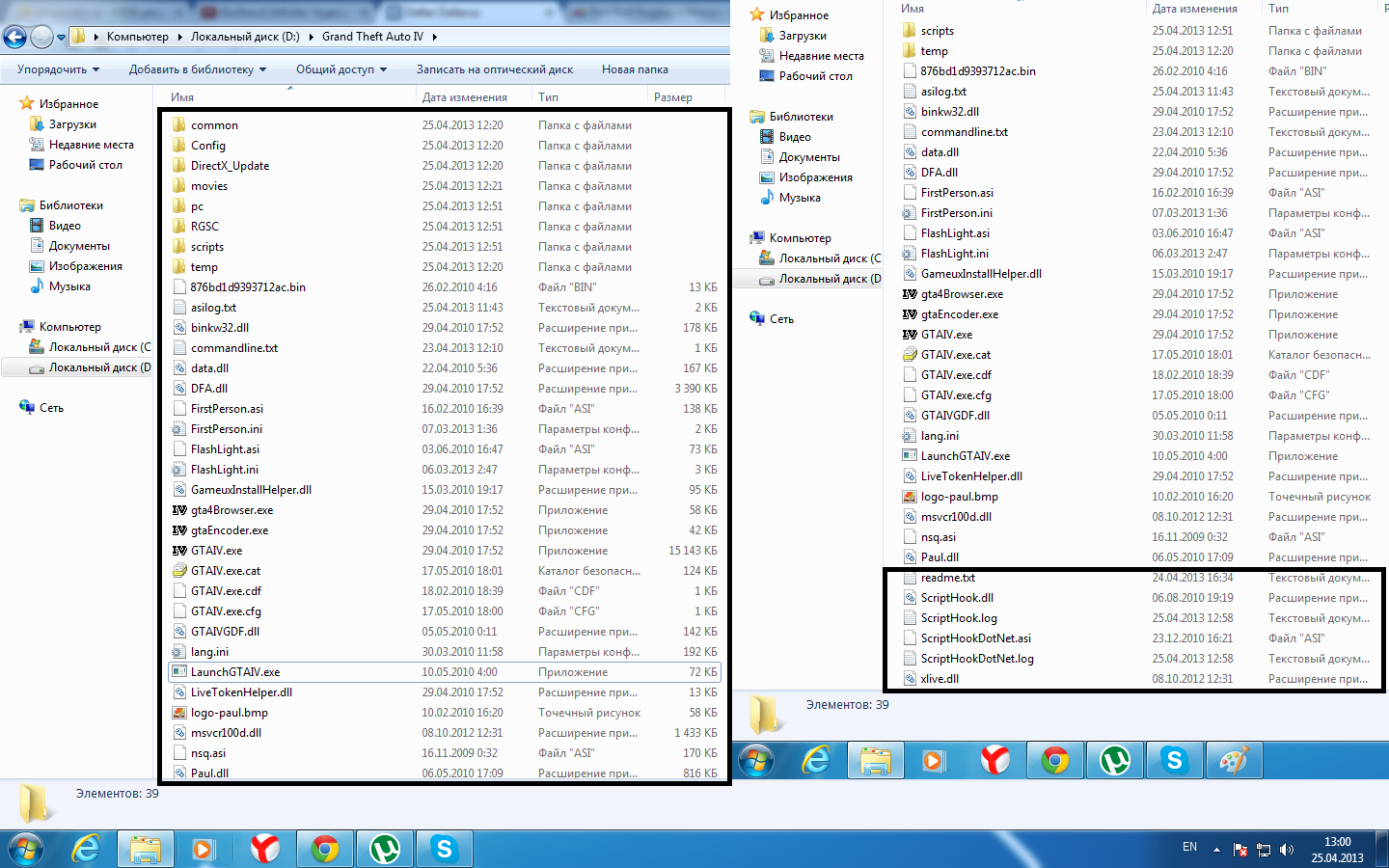1389x868 pixels.
Task: Open Skype from bottom taskbar
Action: pyautogui.click(x=445, y=849)
